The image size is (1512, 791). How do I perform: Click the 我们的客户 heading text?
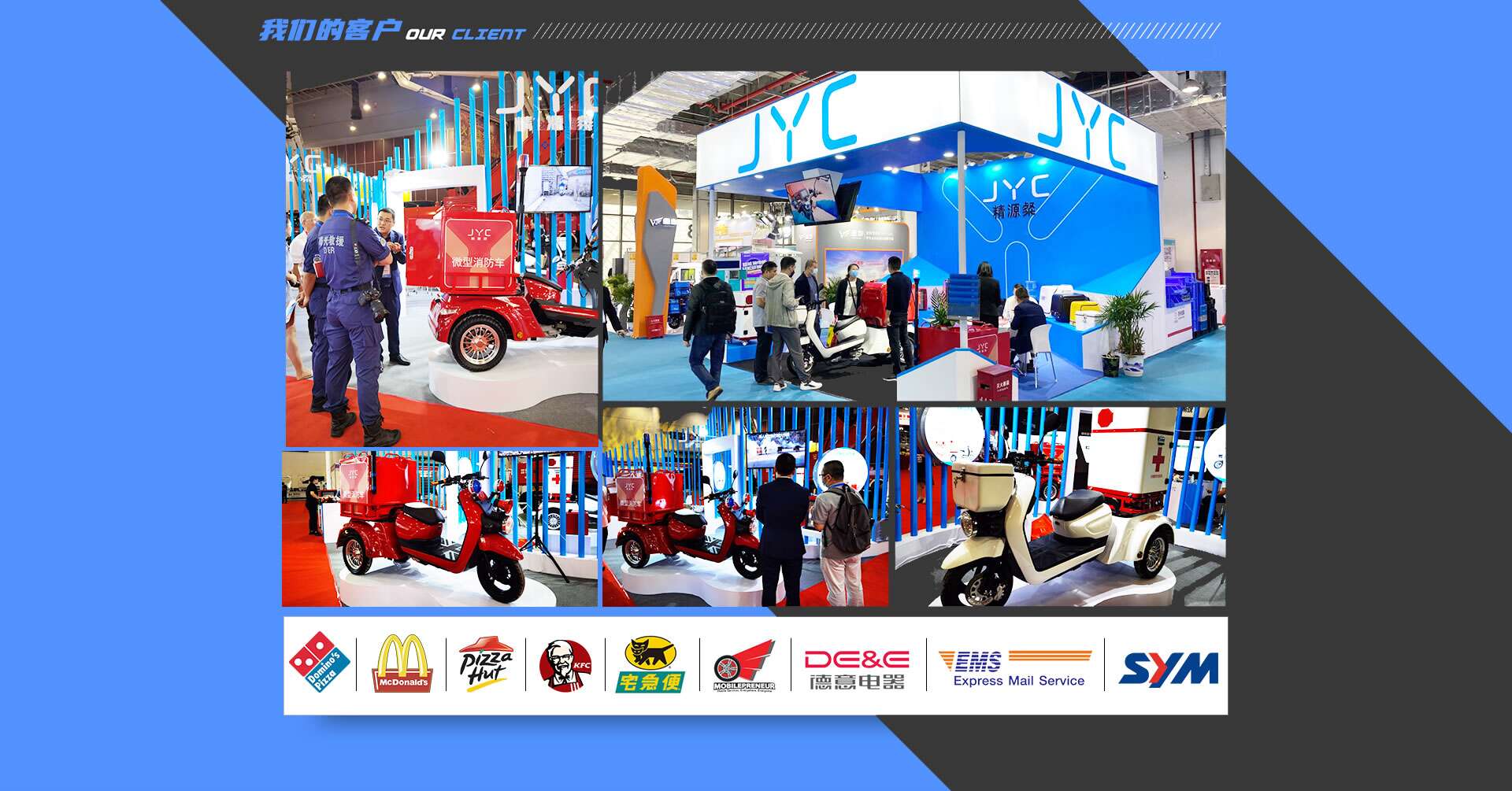click(x=329, y=31)
